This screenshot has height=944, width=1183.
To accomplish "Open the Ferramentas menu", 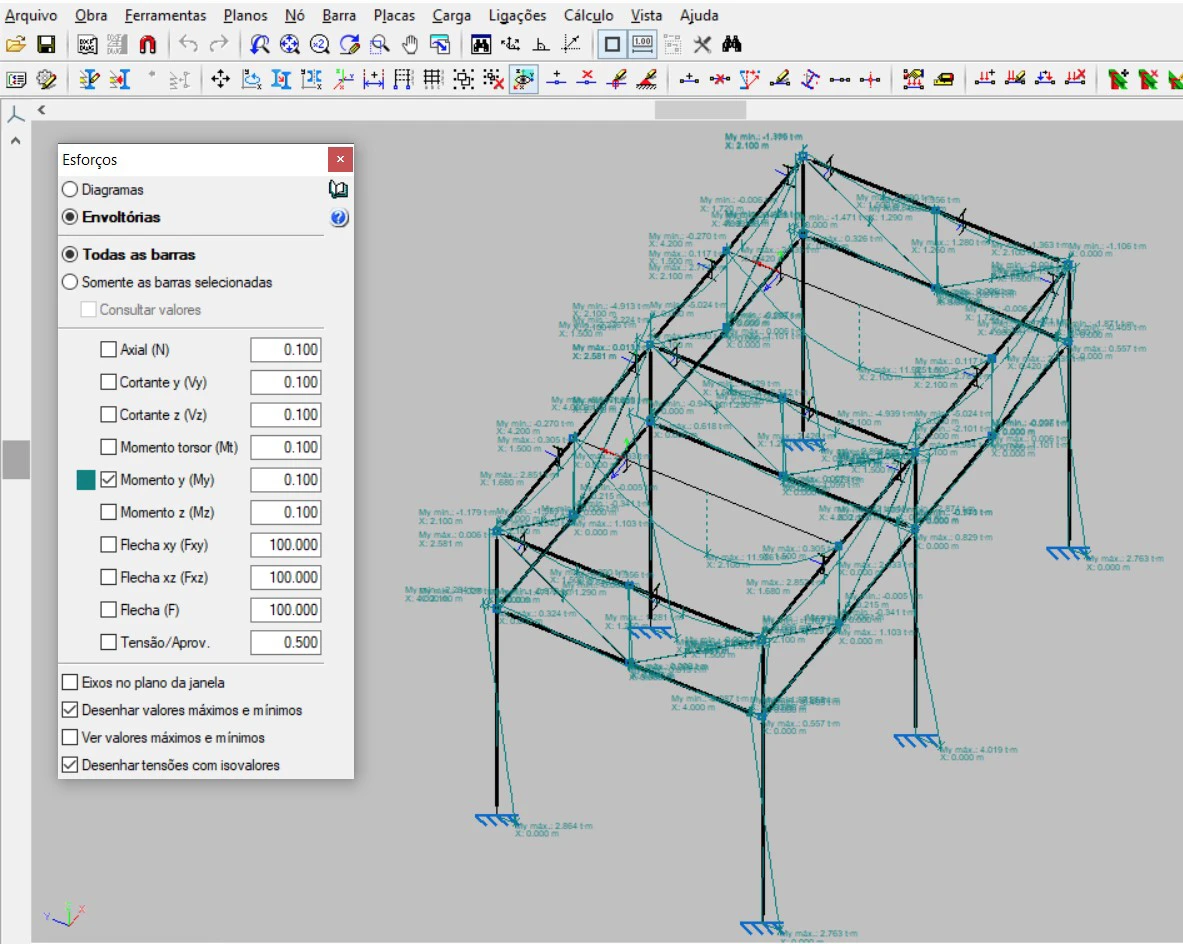I will (x=165, y=15).
